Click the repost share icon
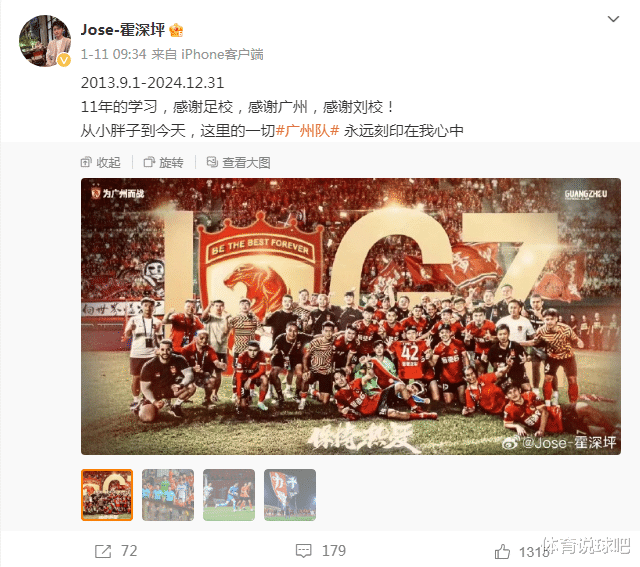Image resolution: width=640 pixels, height=567 pixels. tap(103, 551)
